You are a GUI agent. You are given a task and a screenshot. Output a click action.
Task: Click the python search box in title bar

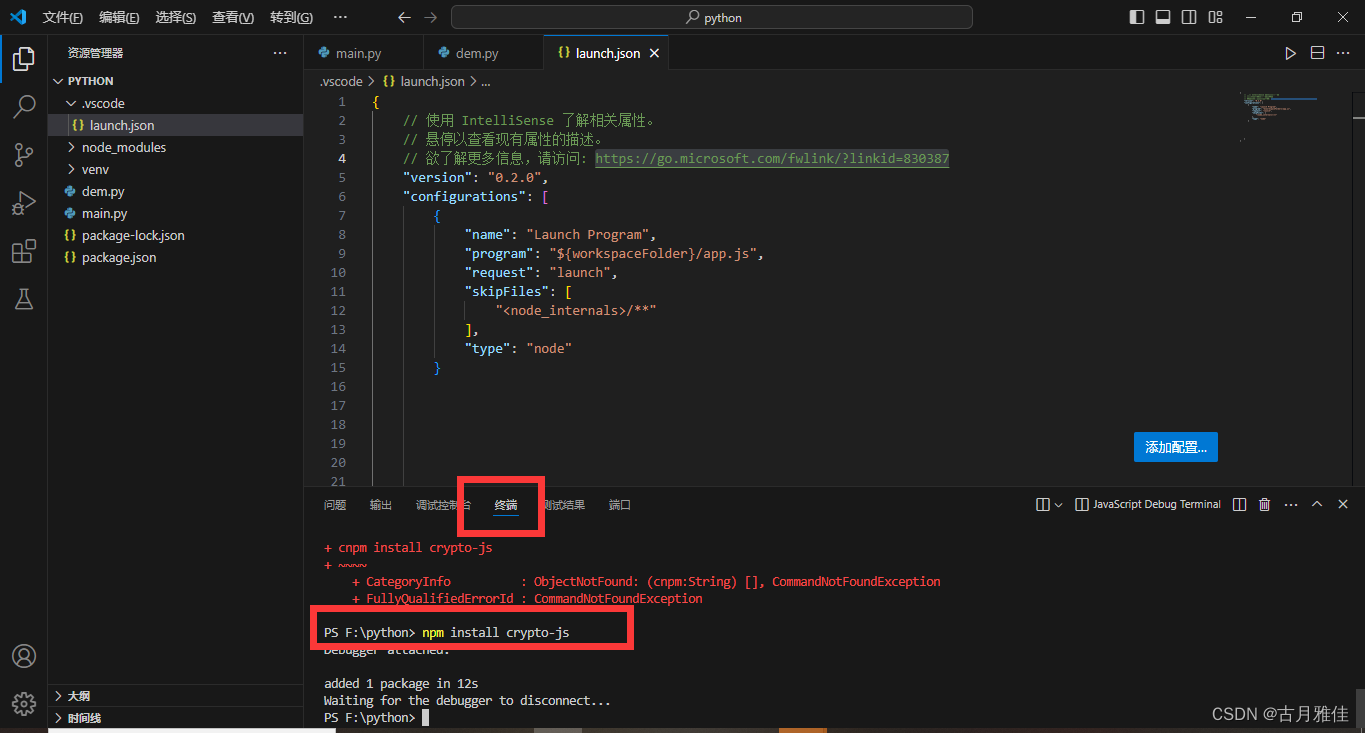coord(710,17)
